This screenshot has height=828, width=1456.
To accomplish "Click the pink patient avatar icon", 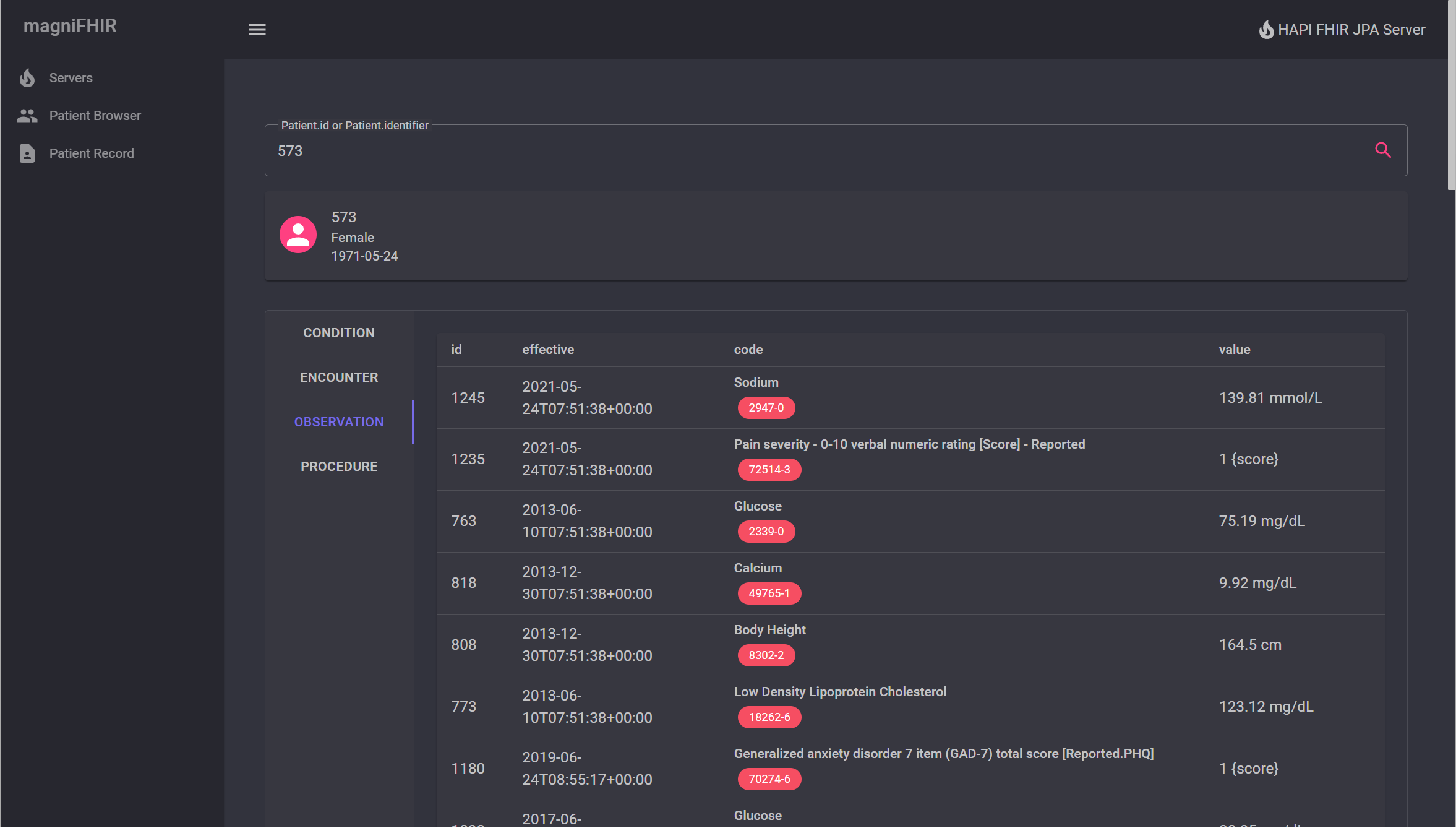I will pos(298,235).
